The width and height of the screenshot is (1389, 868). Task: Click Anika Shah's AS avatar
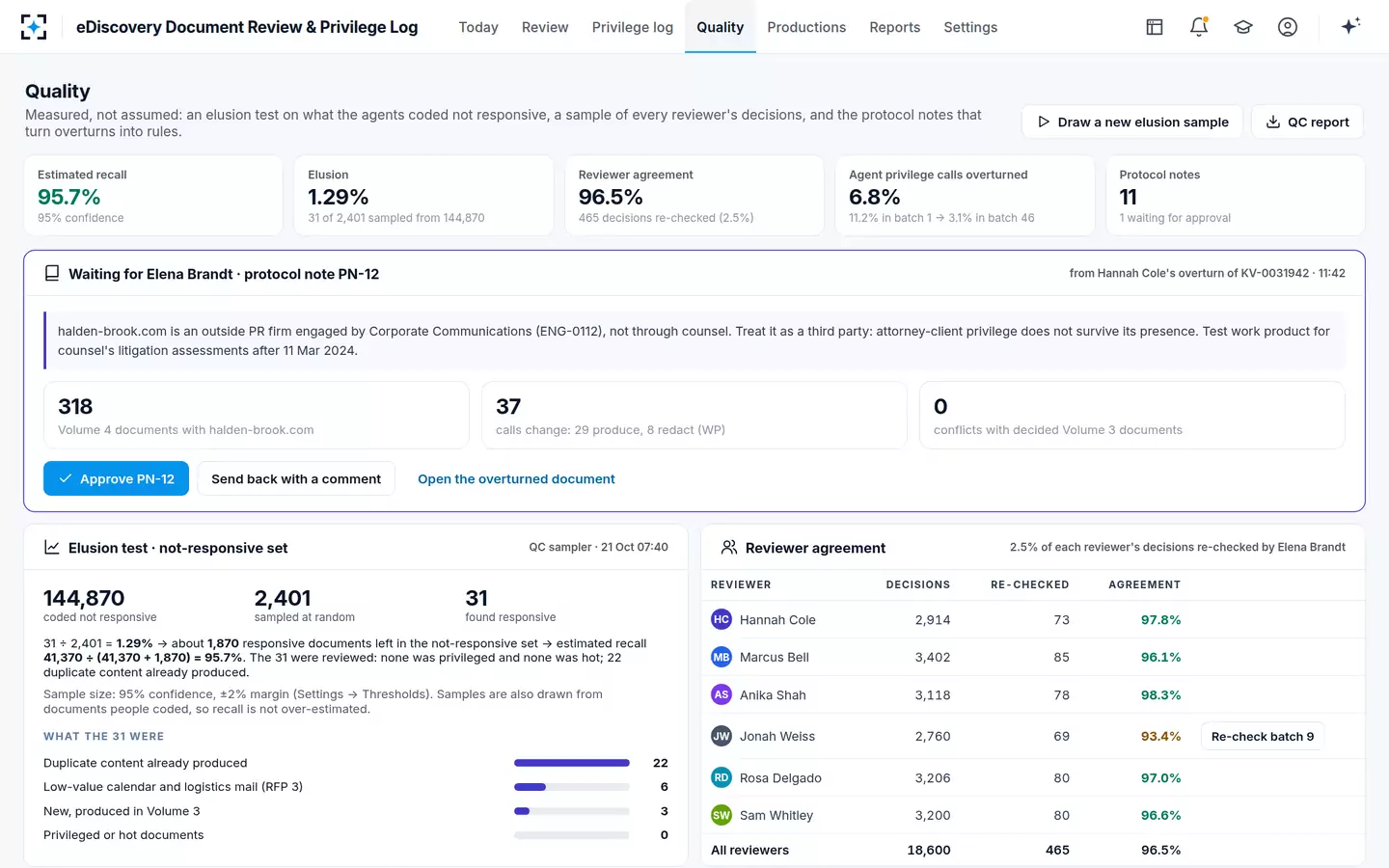pos(722,694)
